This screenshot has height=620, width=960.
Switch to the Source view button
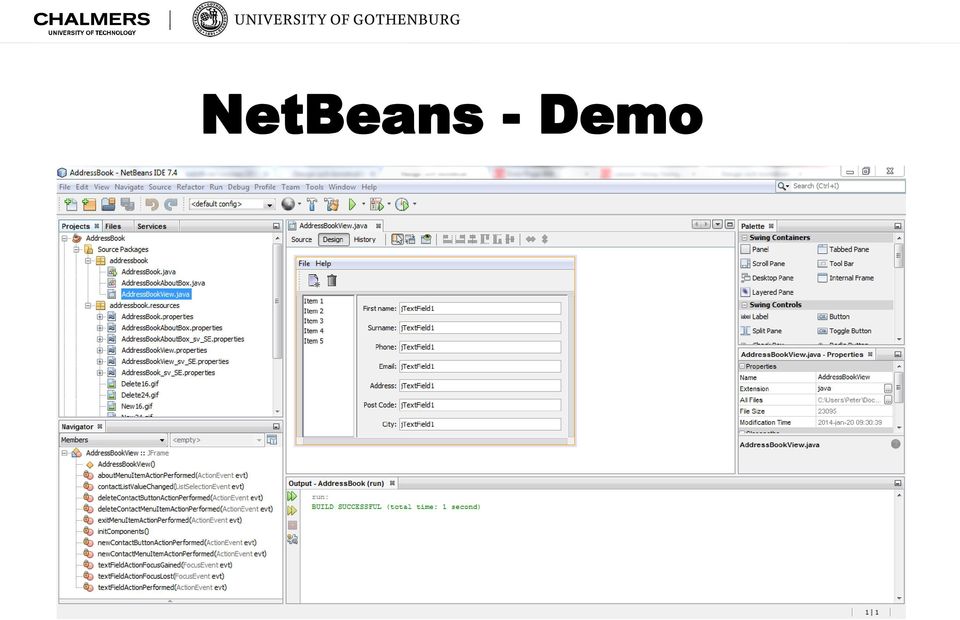click(x=301, y=239)
